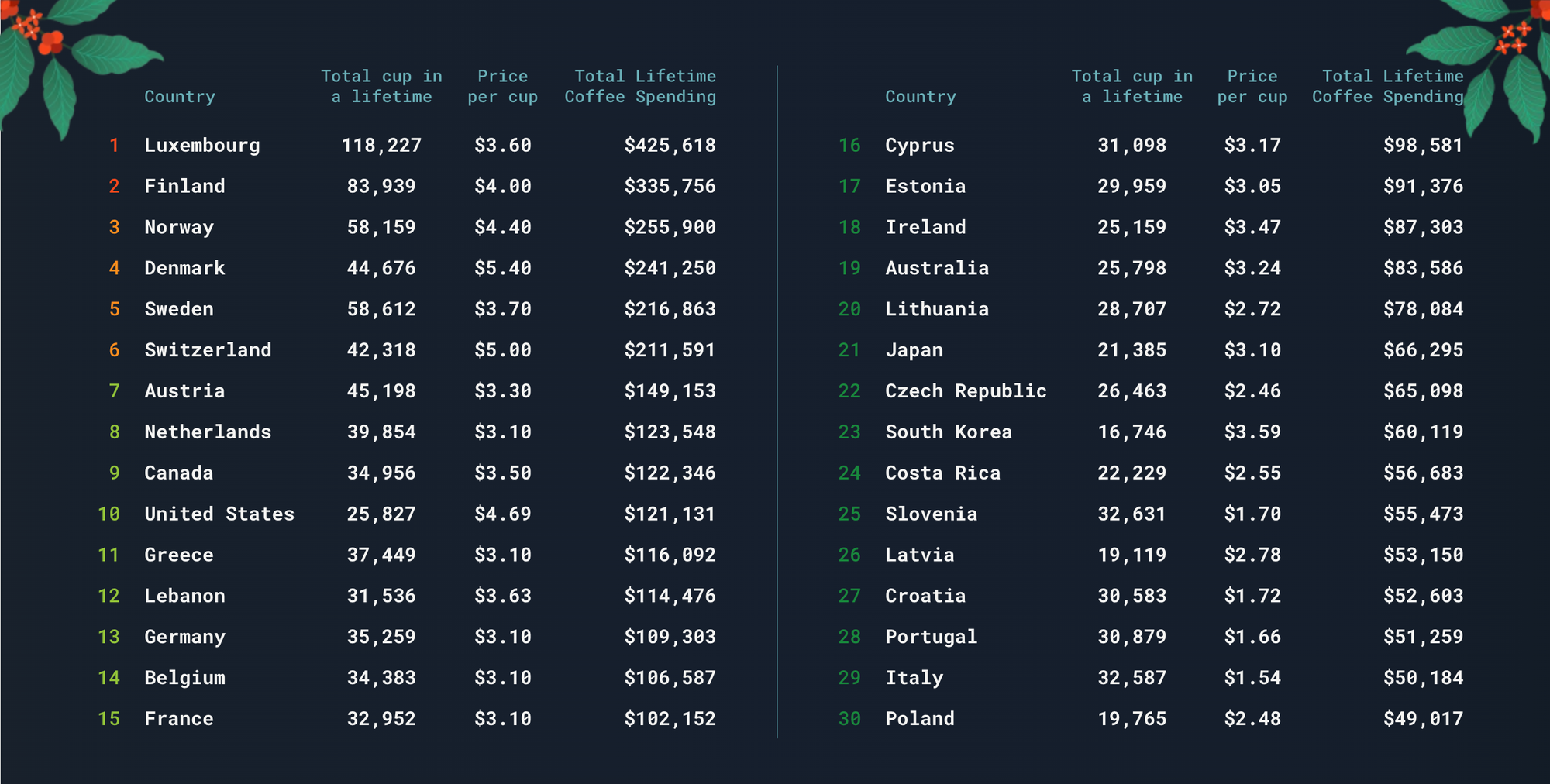Click rank number 1 beside Luxembourg

[x=114, y=146]
